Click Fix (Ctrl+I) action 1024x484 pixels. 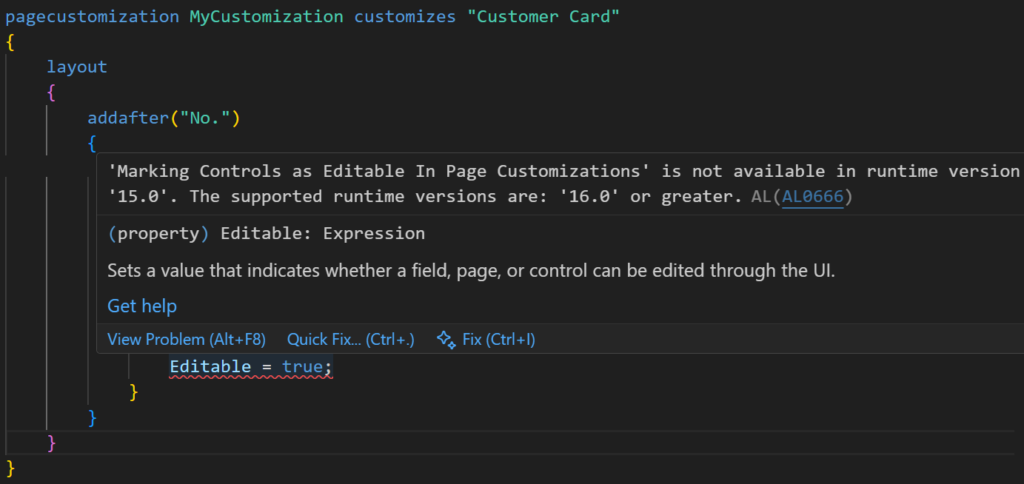498,340
